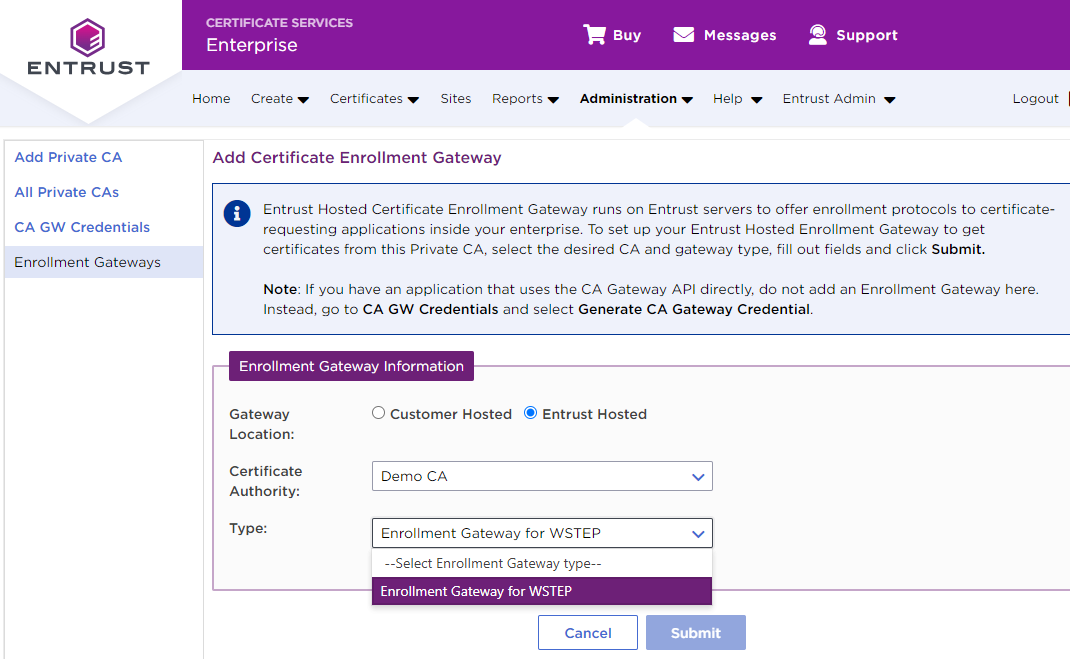Image resolution: width=1070 pixels, height=659 pixels.
Task: Choose Enrollment Gateway for WSTEP option
Action: point(541,591)
